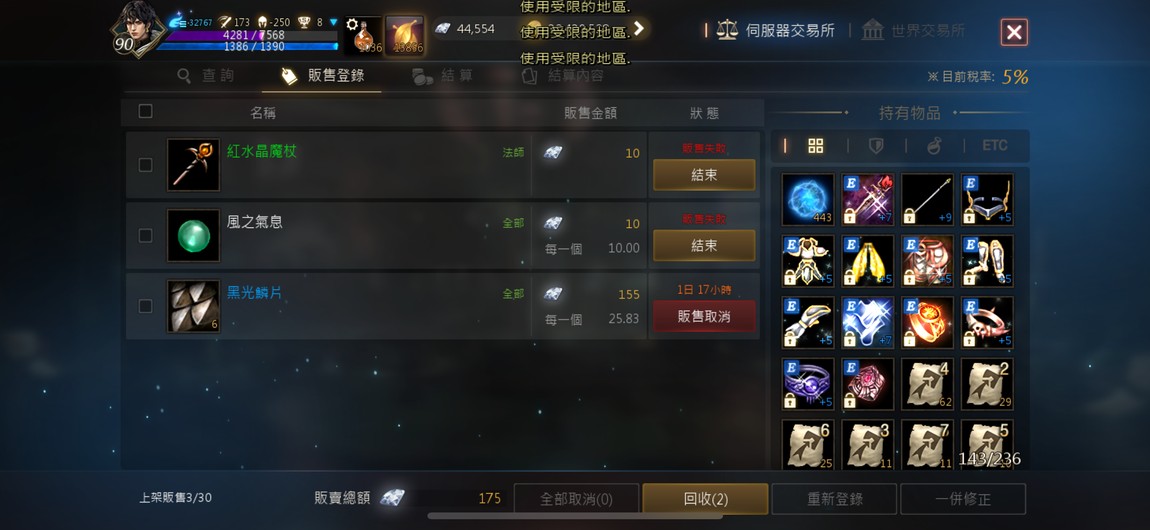Open the blue orb item in inventory
The width and height of the screenshot is (1150, 530).
tap(807, 199)
